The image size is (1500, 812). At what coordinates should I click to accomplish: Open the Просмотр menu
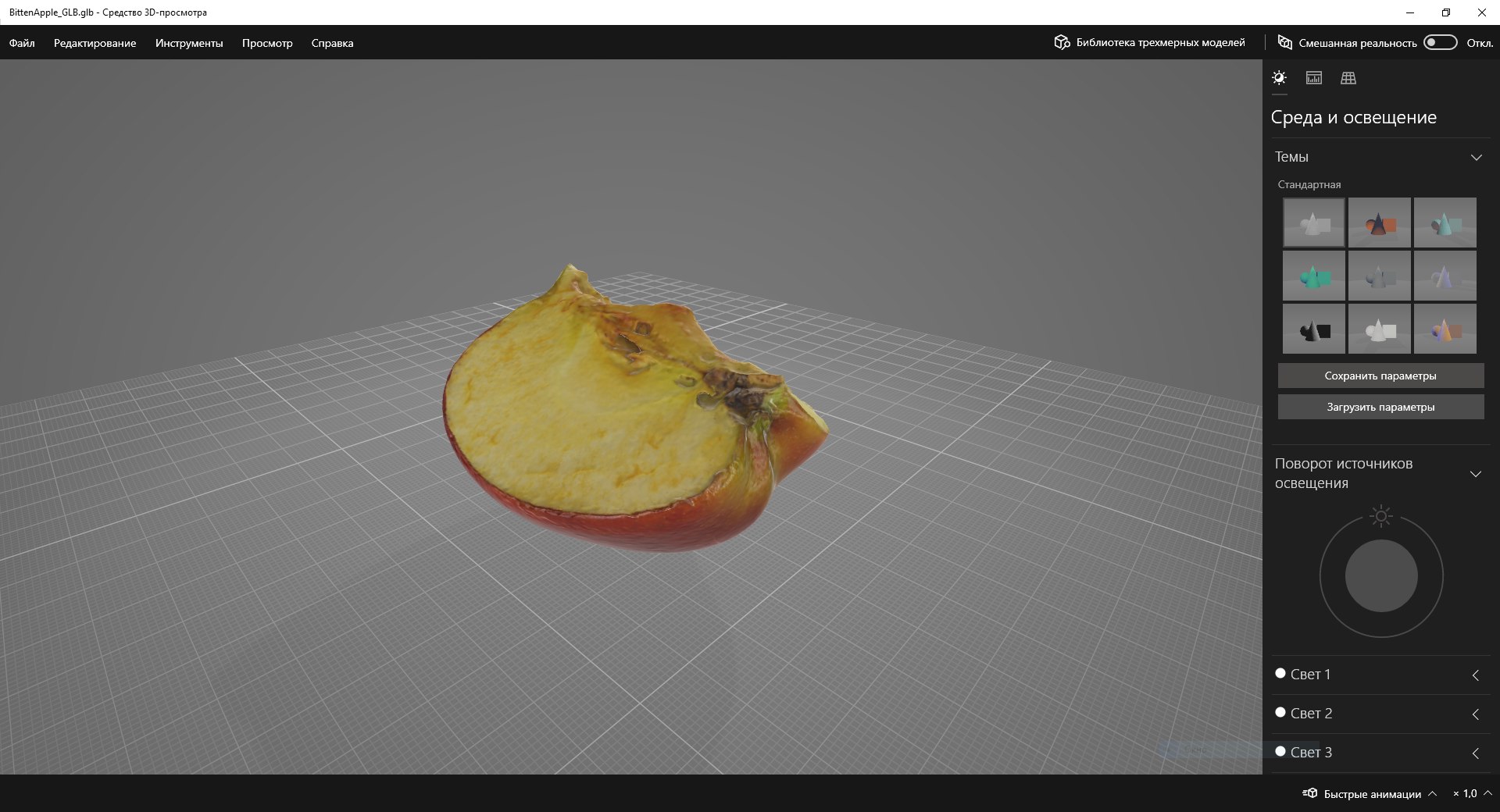click(x=267, y=43)
